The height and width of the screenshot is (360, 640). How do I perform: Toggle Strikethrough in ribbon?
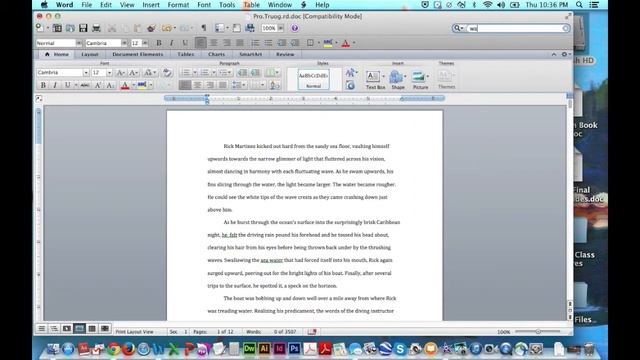[x=85, y=85]
